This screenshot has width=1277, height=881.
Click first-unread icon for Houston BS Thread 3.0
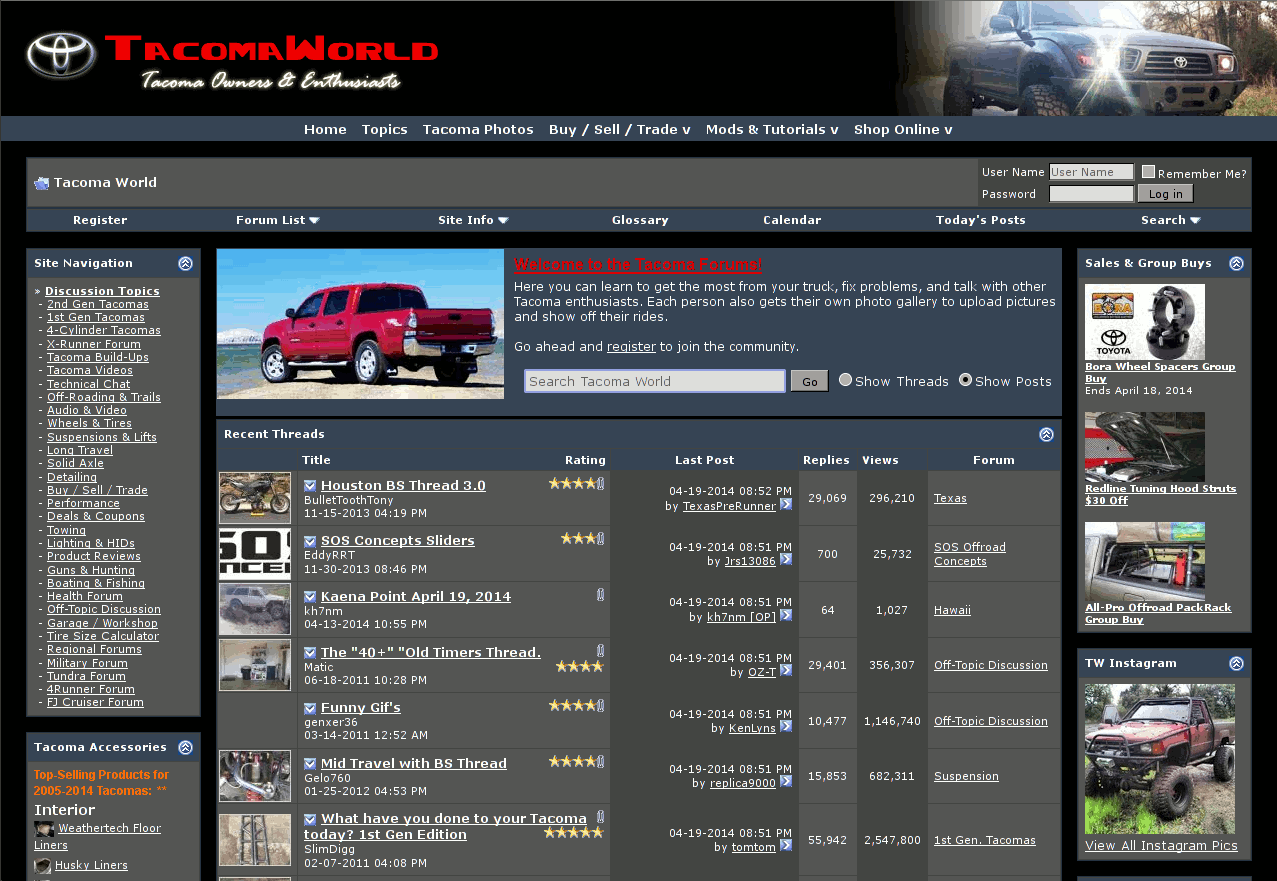pyautogui.click(x=310, y=486)
